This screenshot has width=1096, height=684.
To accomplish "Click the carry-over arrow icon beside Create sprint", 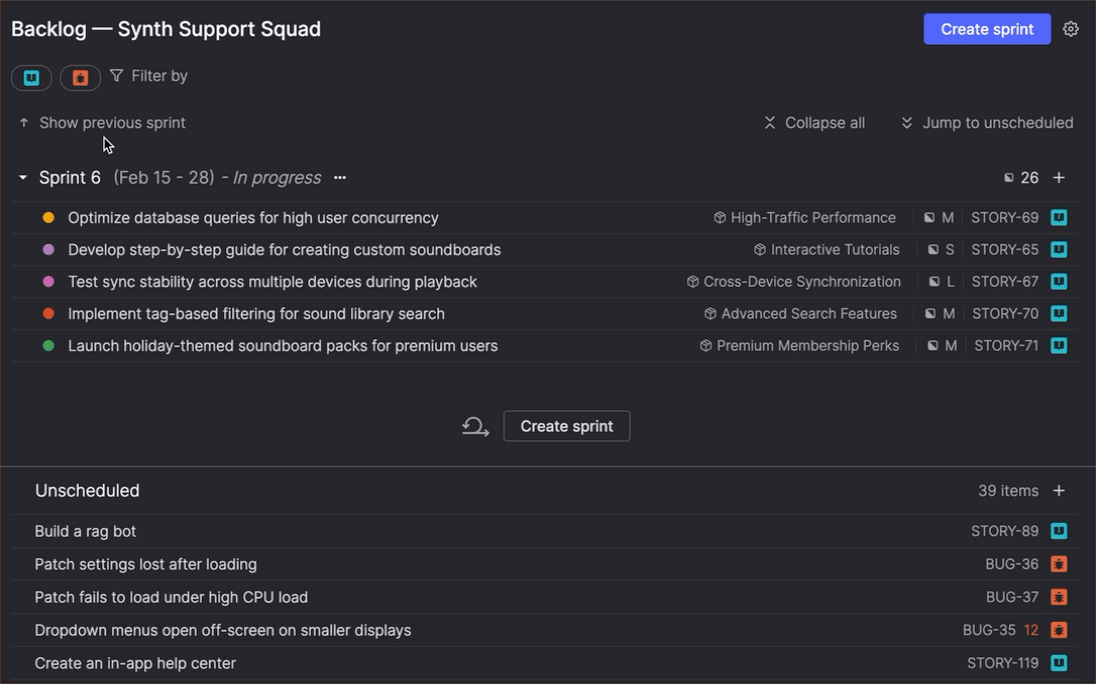I will tap(475, 427).
